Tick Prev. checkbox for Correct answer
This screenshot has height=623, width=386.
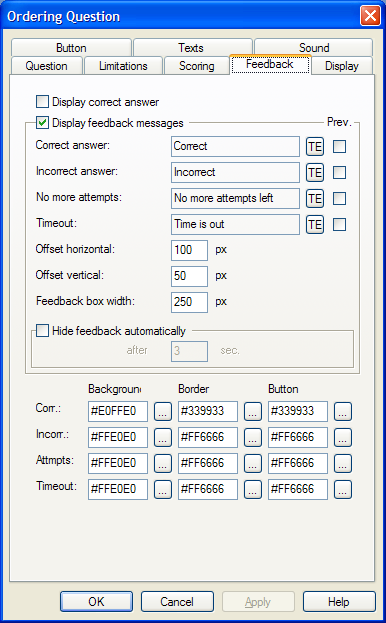pos(339,147)
